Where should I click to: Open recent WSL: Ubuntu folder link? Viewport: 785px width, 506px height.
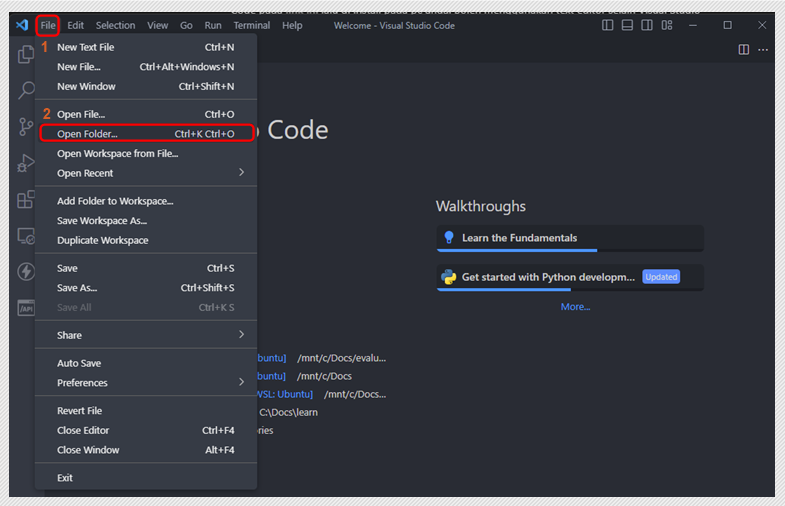[x=284, y=394]
